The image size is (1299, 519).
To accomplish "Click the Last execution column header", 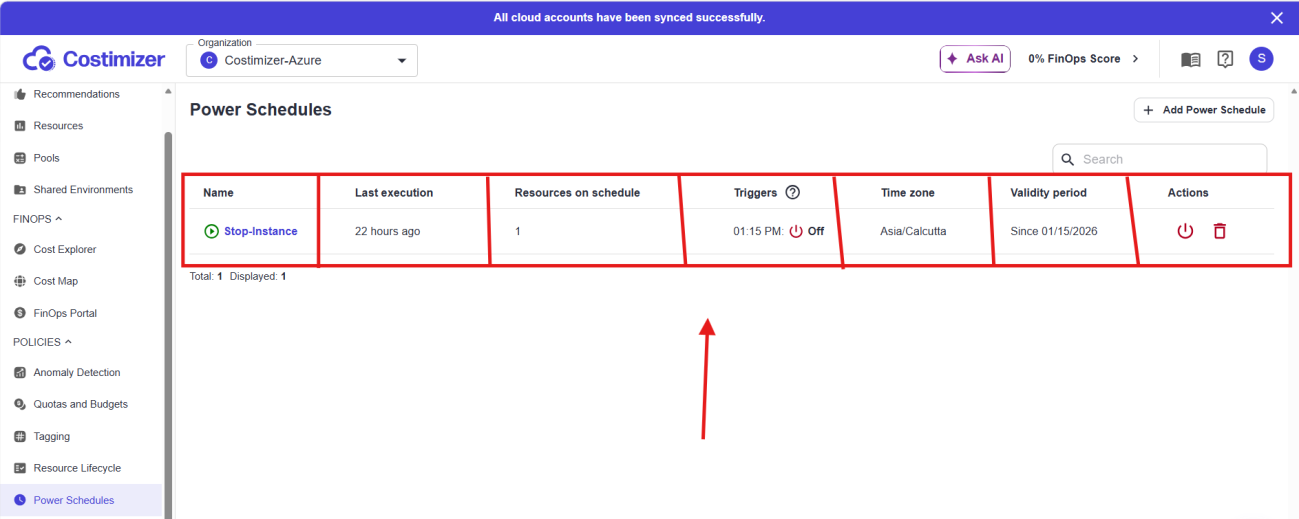I will 394,193.
